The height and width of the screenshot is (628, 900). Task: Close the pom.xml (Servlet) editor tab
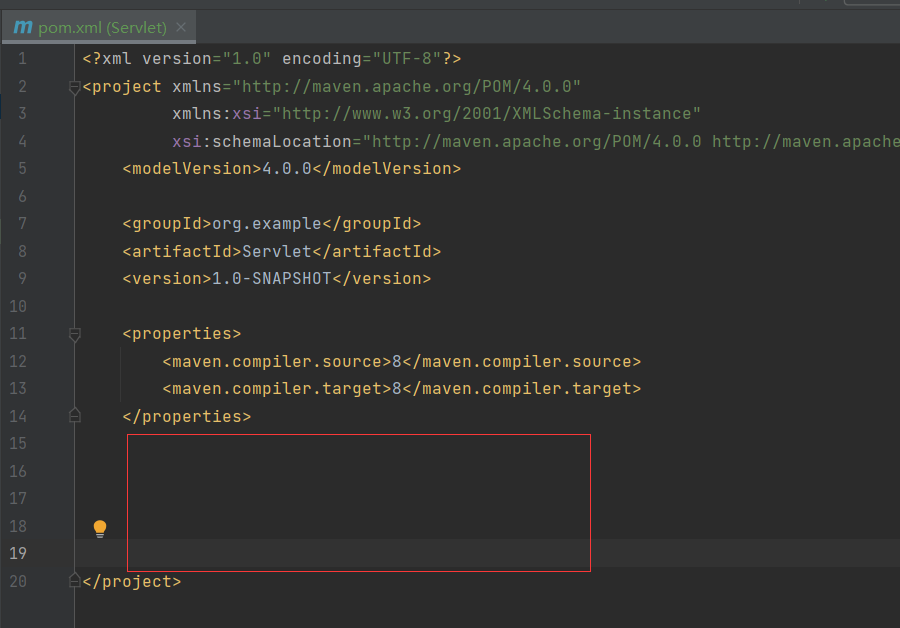181,27
